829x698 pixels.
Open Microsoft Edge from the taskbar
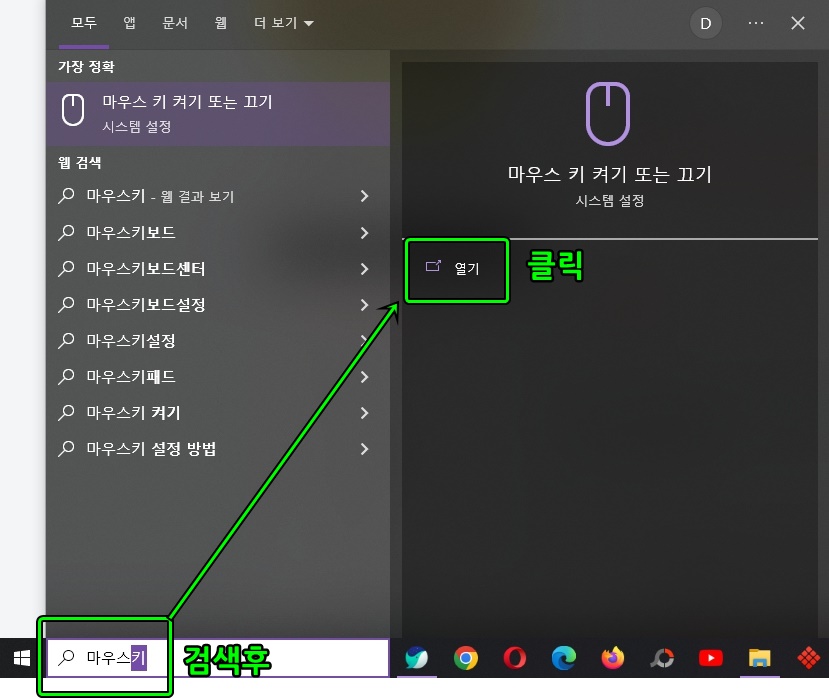(563, 658)
